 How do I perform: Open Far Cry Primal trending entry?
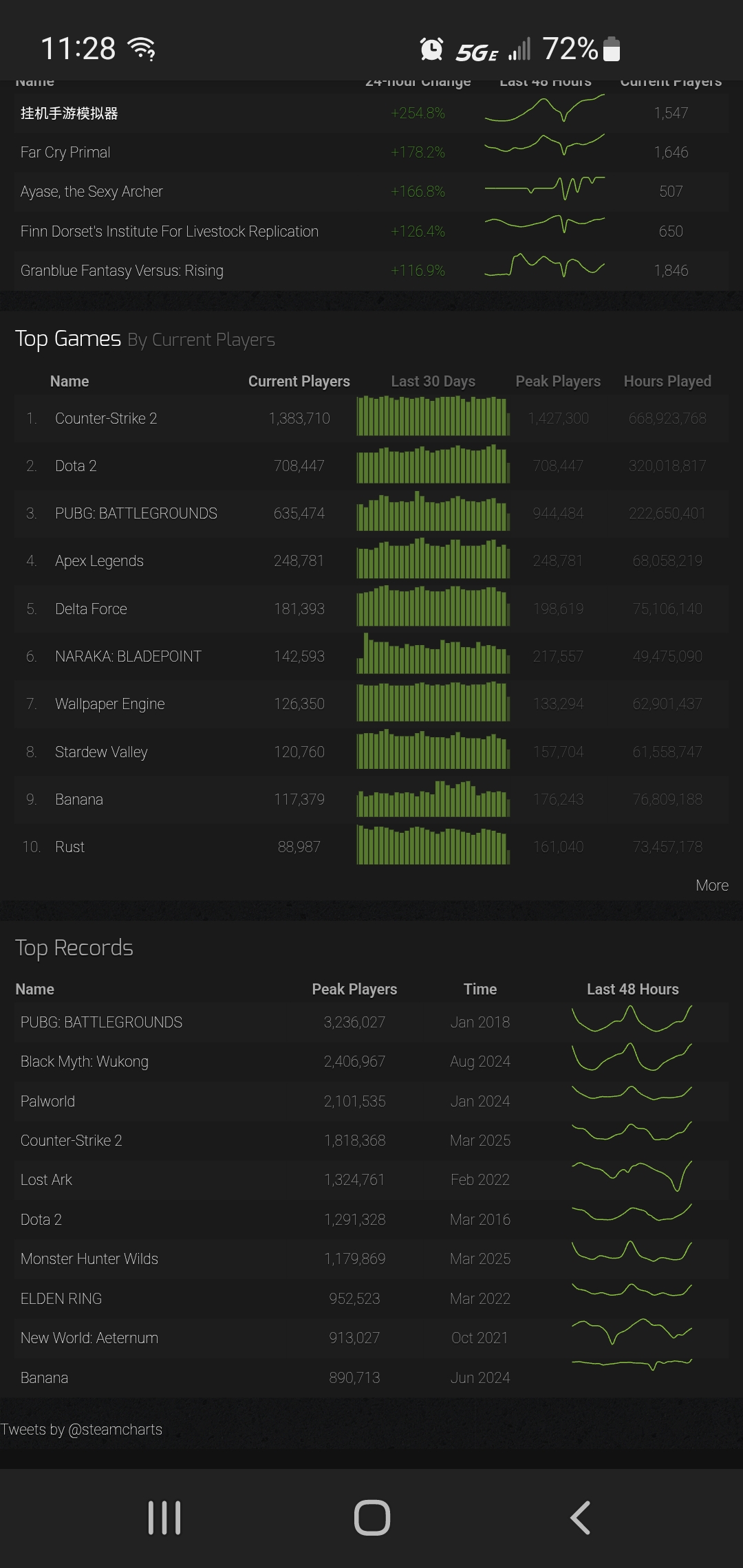pos(65,152)
